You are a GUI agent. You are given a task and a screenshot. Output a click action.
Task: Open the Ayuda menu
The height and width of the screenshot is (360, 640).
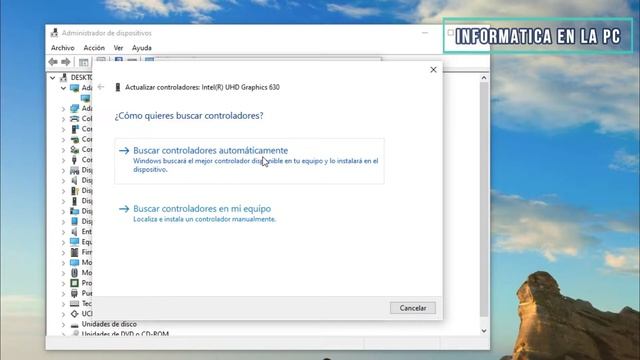[142, 48]
